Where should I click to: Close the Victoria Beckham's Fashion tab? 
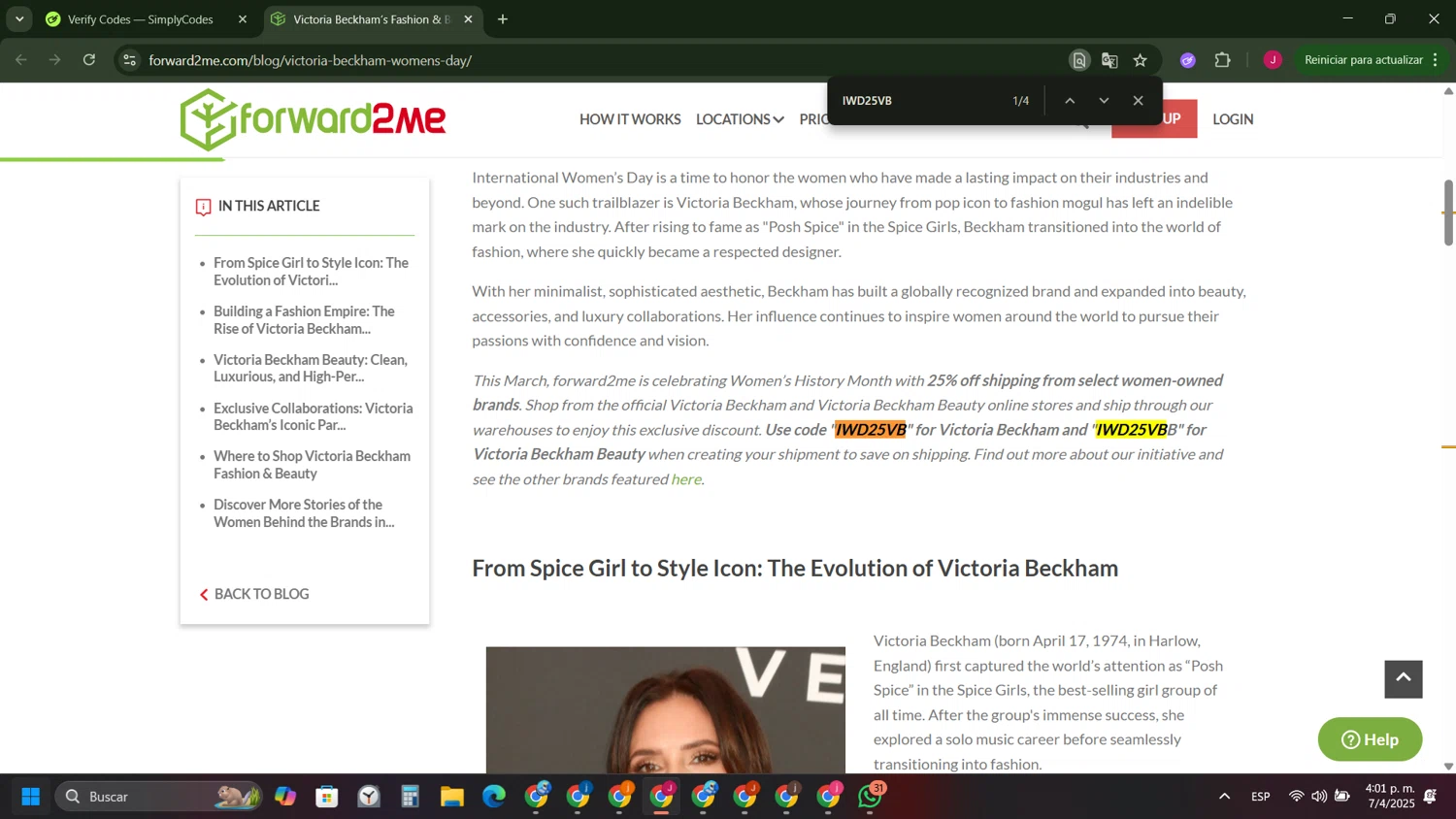[468, 19]
